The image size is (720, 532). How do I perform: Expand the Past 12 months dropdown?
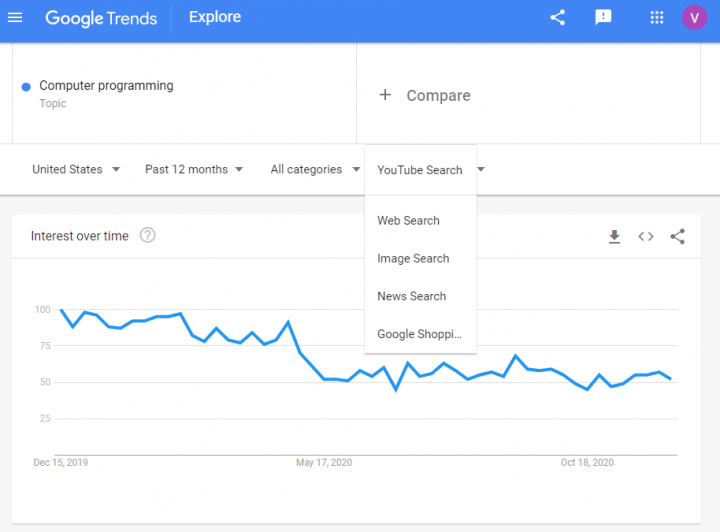(194, 169)
